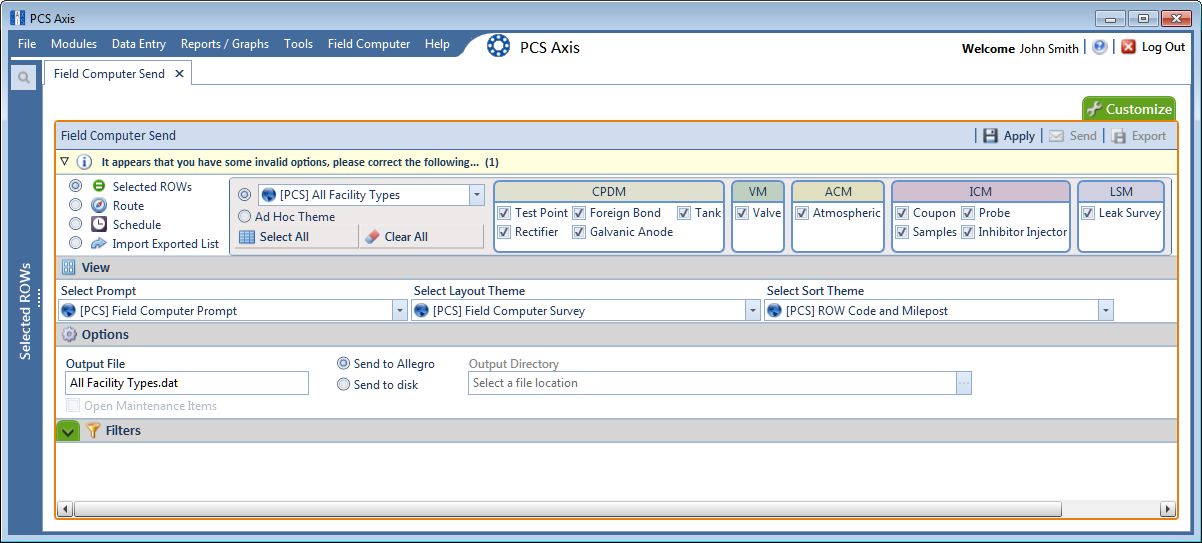Screen dimensions: 1202x543
Task: Uncheck the Test Point checkbox
Action: pyautogui.click(x=504, y=213)
